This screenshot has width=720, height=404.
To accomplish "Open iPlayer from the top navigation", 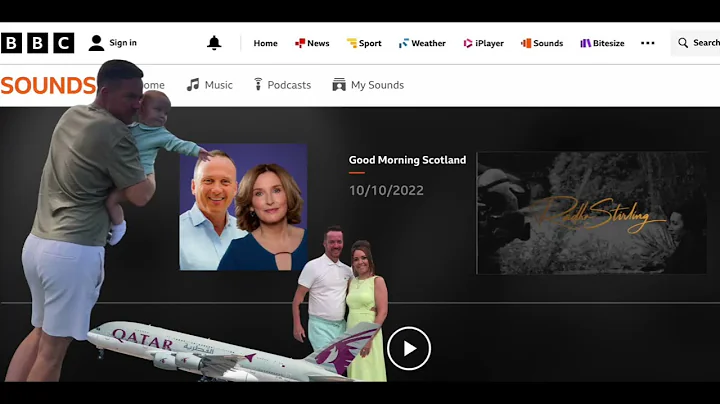I will click(x=484, y=43).
